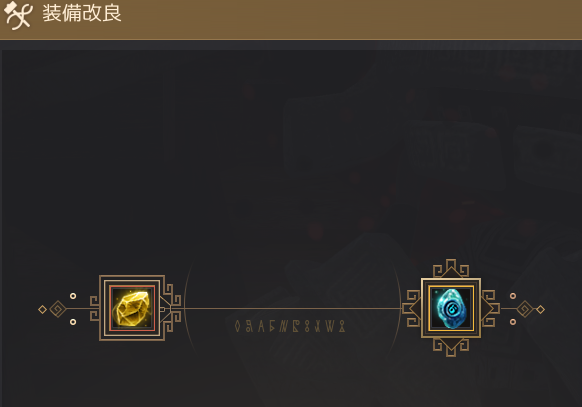Image resolution: width=582 pixels, height=407 pixels.
Task: Click upper small circle near rune stone slot
Action: click(x=513, y=296)
